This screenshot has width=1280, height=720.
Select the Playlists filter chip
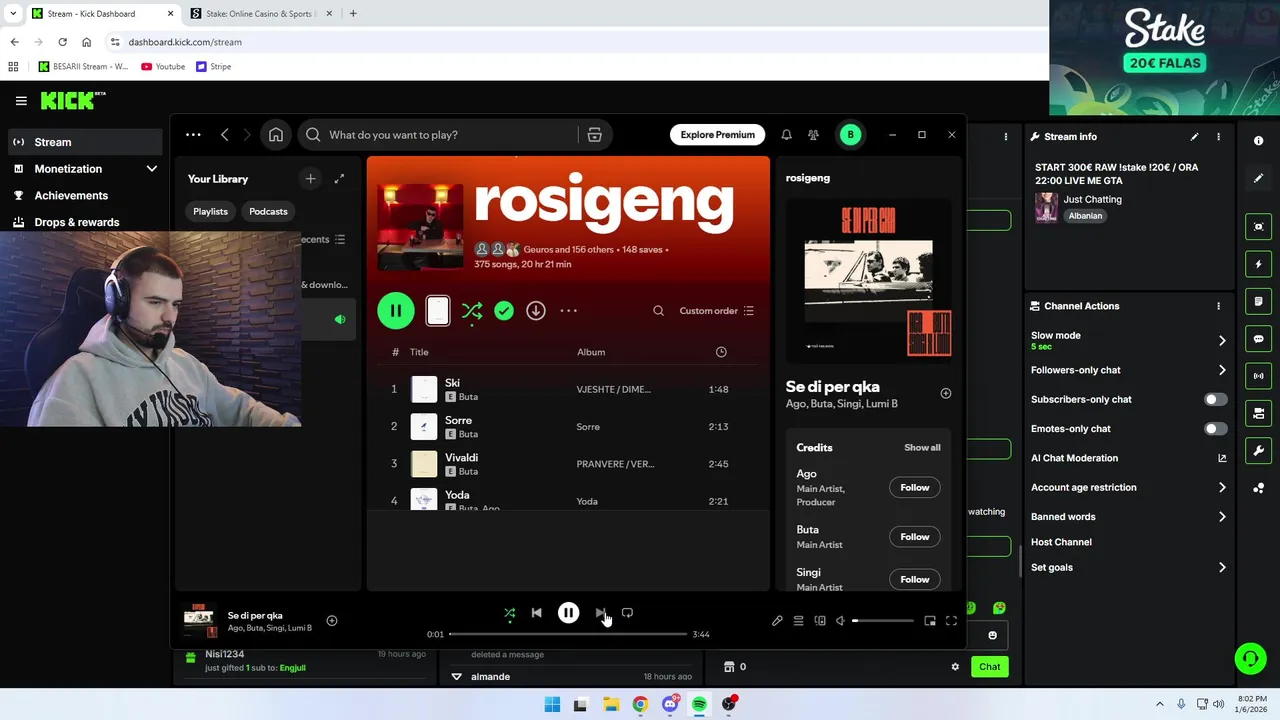click(x=210, y=212)
